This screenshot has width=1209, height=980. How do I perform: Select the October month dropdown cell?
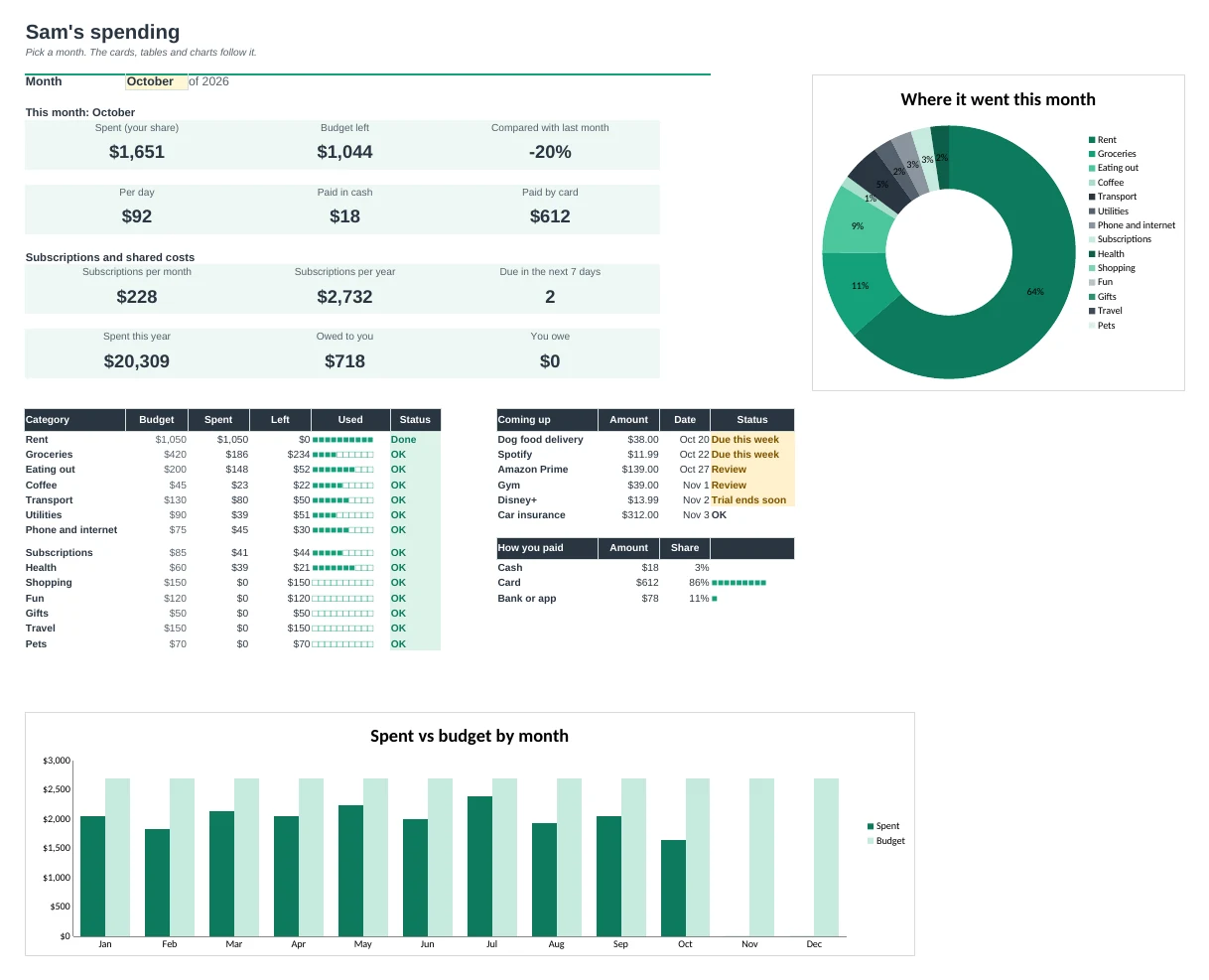[157, 81]
